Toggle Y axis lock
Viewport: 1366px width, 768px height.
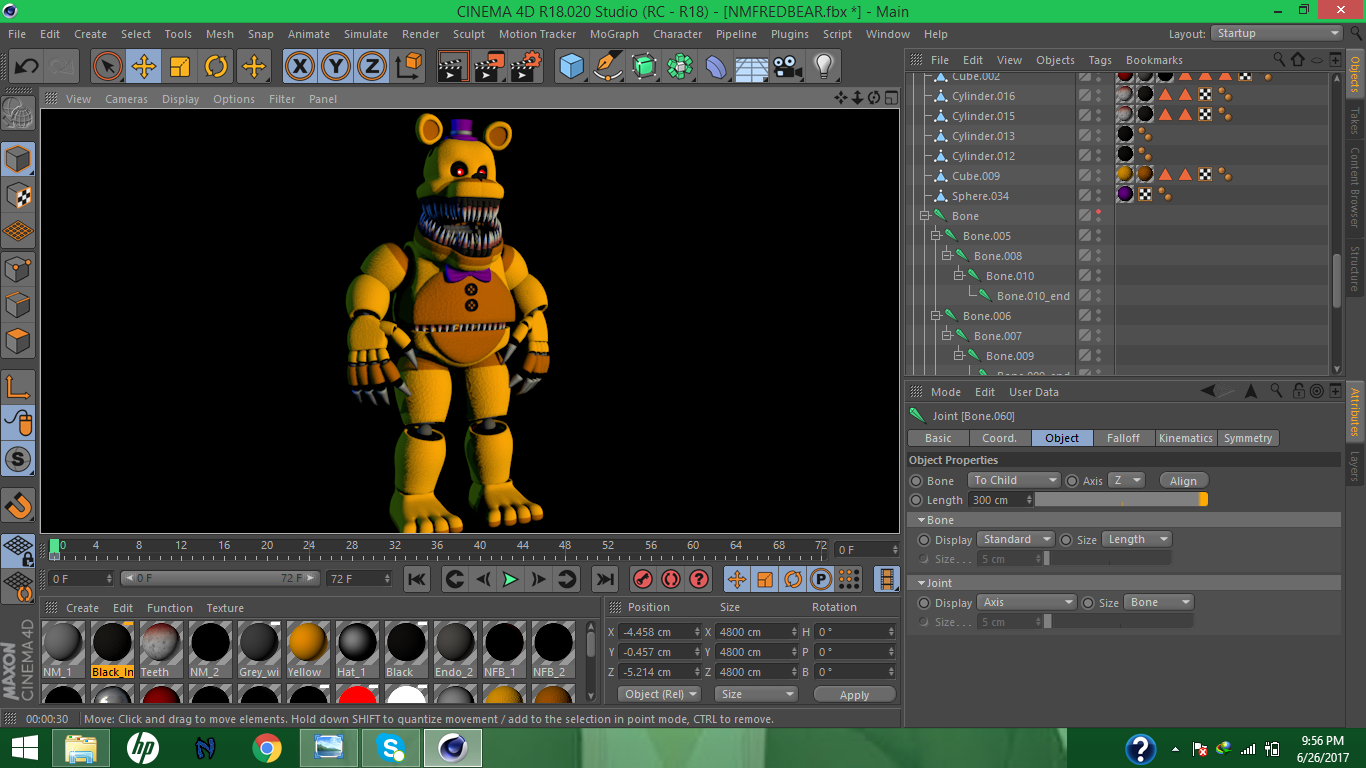pyautogui.click(x=336, y=67)
